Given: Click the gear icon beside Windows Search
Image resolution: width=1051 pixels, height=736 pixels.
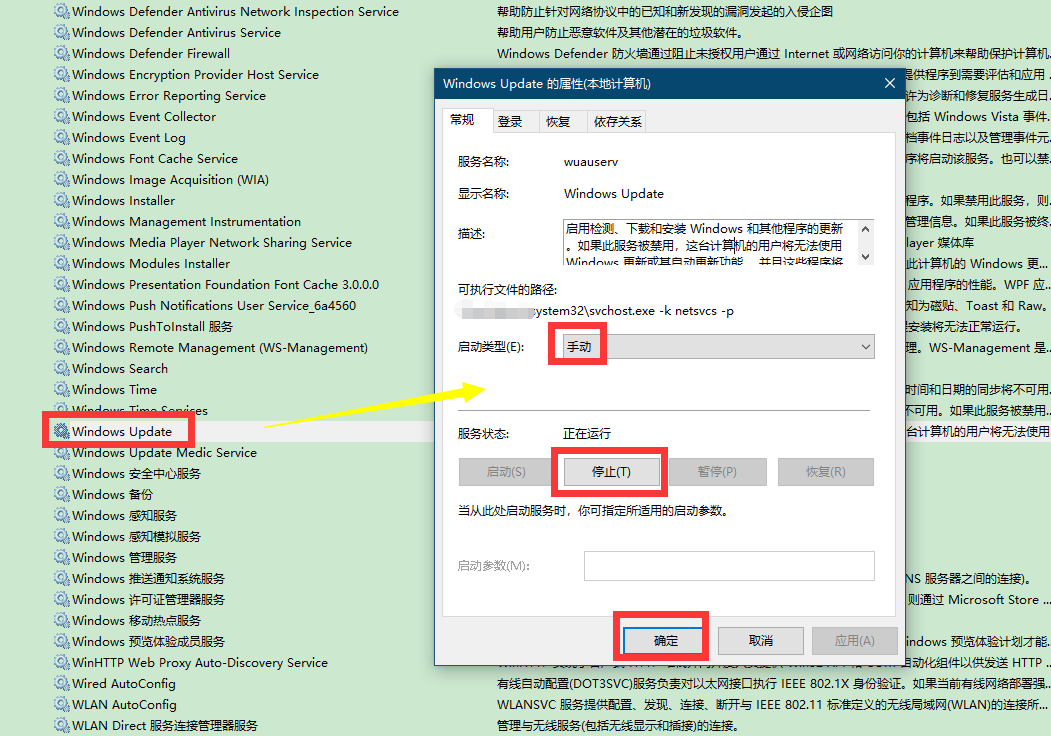Looking at the screenshot, I should 62,369.
